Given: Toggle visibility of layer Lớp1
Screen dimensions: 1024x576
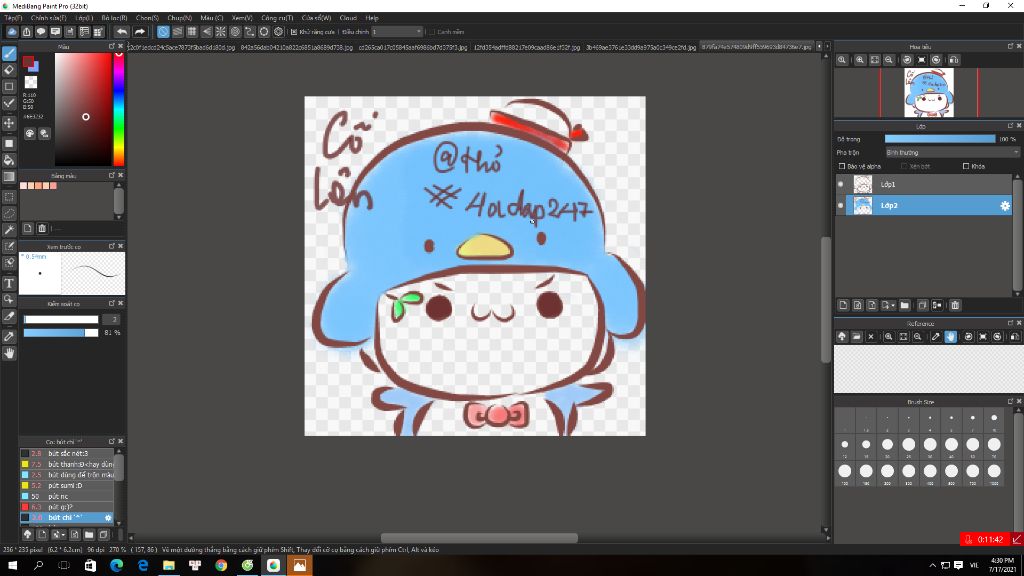Looking at the screenshot, I should [840, 185].
